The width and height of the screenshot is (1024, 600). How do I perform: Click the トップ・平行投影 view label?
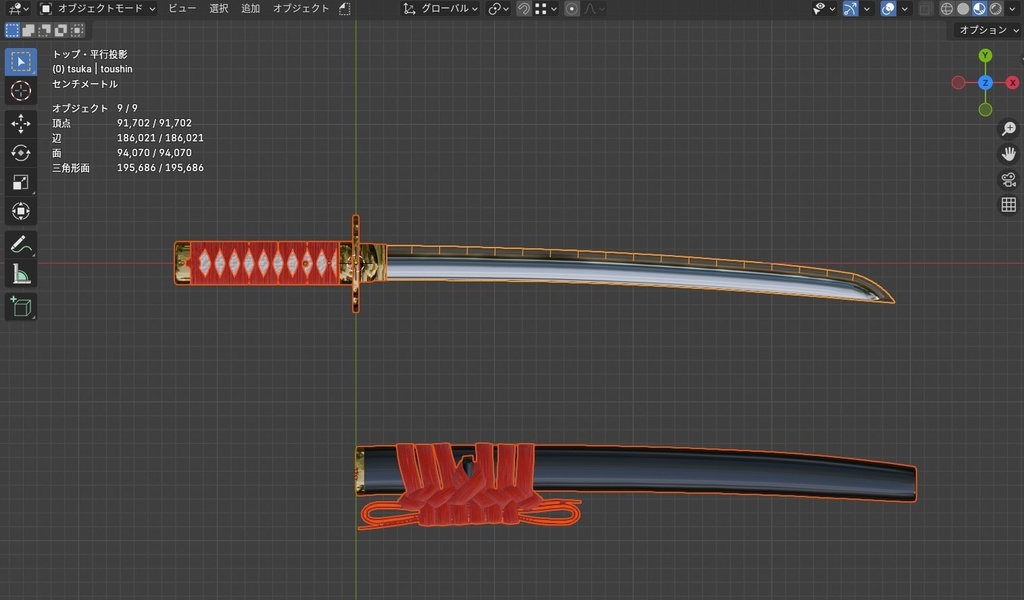point(89,54)
